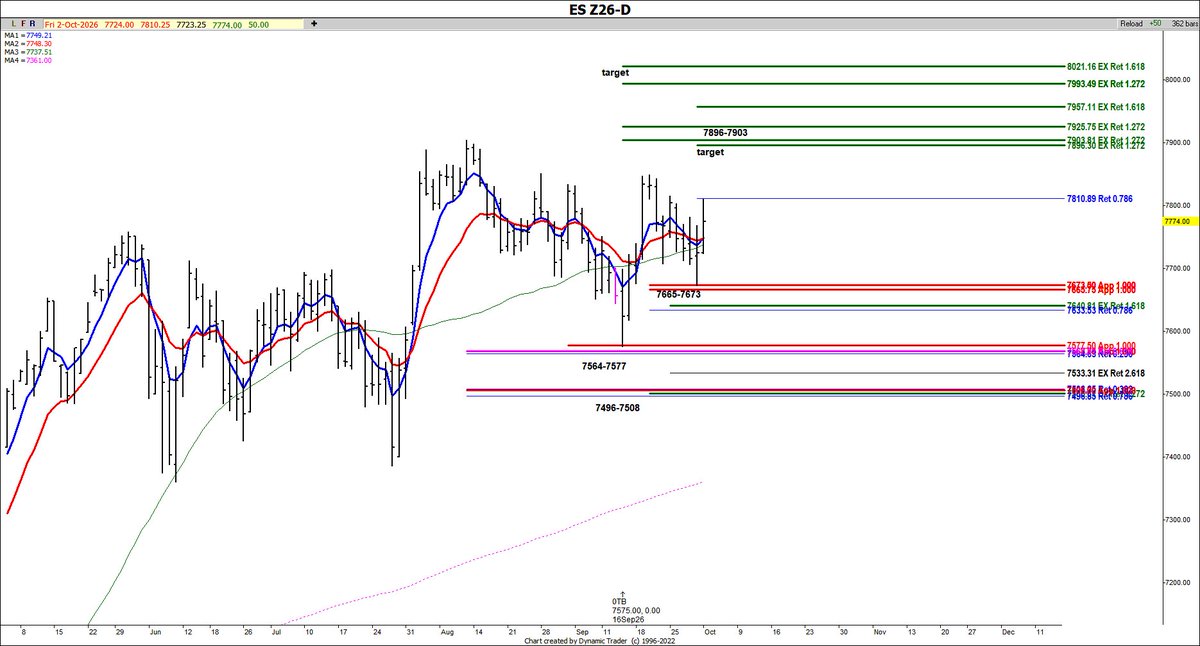
Task: Click the upper 'target' annotation near 8021 line
Action: tap(616, 73)
